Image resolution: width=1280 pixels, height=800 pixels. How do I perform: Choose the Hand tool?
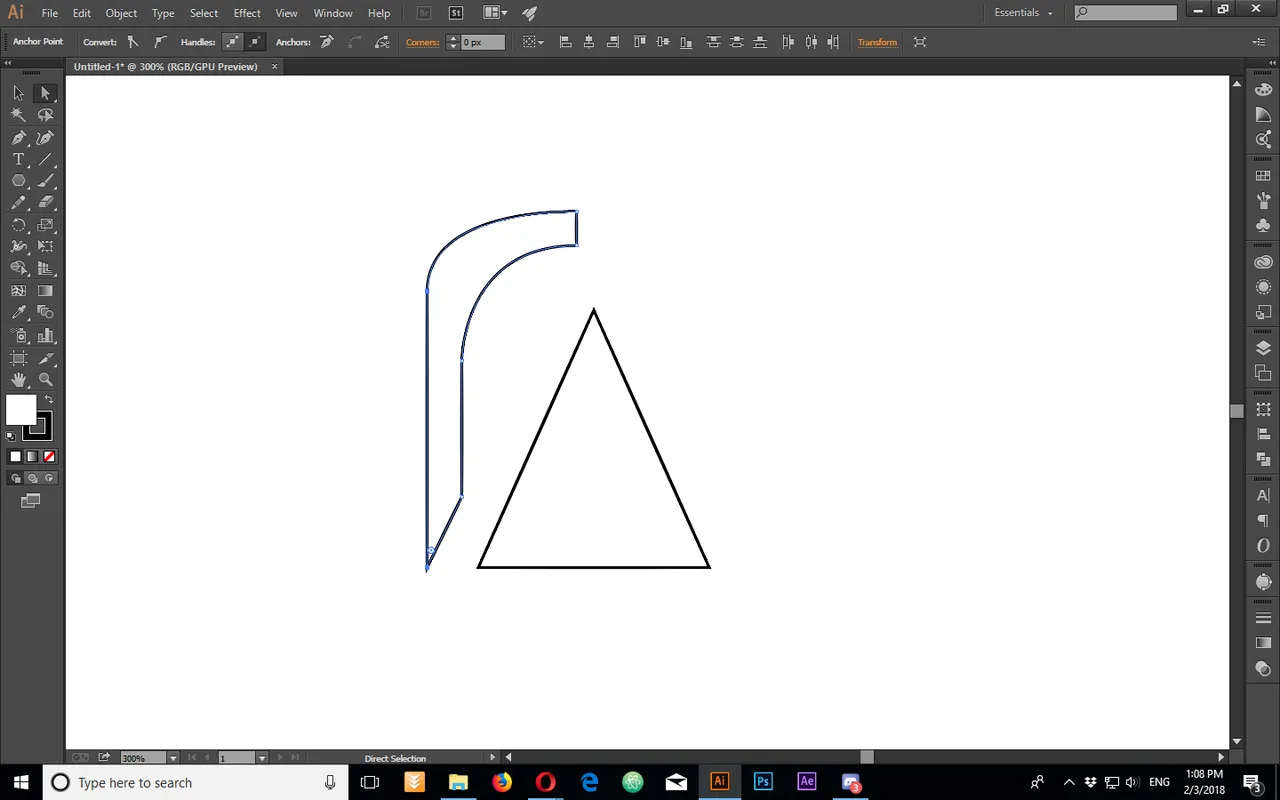click(x=18, y=380)
